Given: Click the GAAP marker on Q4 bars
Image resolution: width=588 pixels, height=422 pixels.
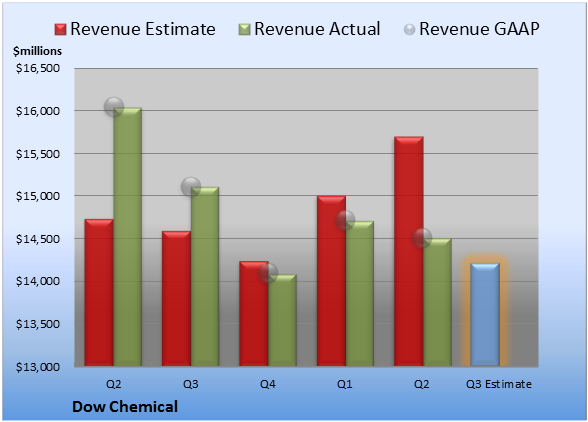Looking at the screenshot, I should tap(268, 273).
